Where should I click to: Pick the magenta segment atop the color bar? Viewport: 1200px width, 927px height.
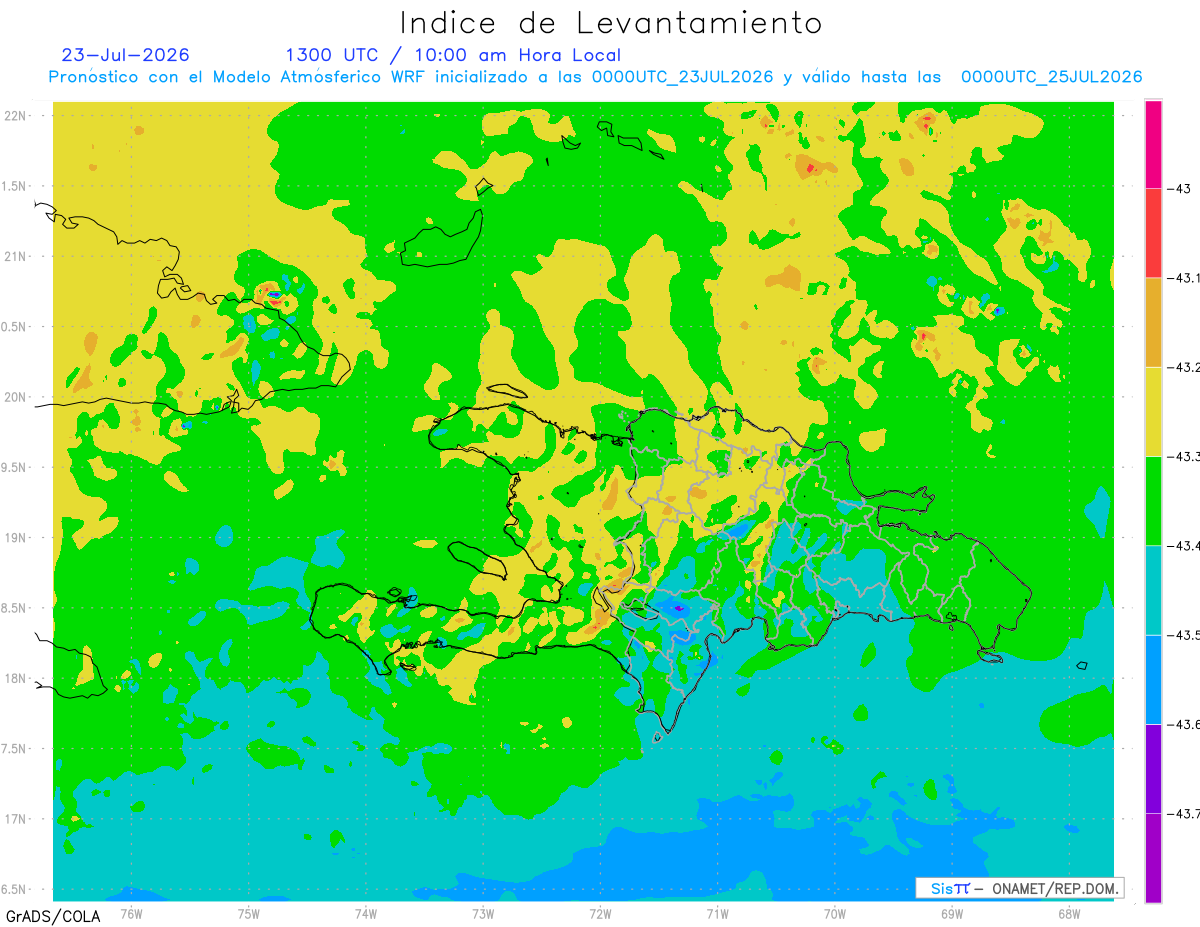(x=1153, y=144)
